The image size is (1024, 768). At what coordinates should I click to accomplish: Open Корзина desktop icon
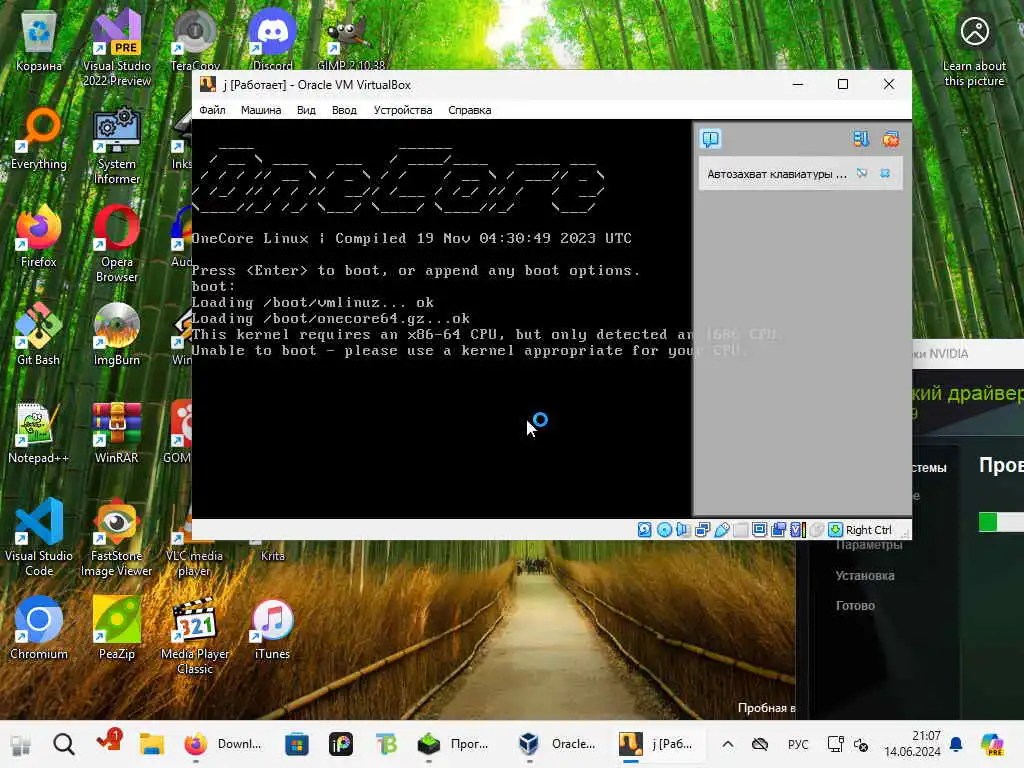click(39, 40)
